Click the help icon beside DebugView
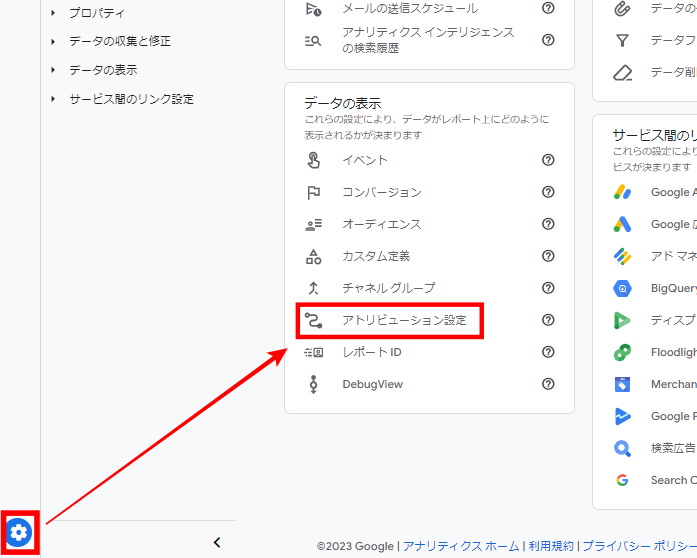The image size is (697, 558). [x=548, y=384]
